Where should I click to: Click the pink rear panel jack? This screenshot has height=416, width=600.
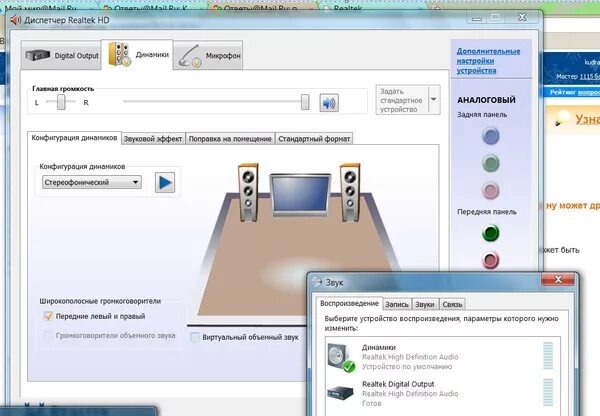pyautogui.click(x=491, y=190)
